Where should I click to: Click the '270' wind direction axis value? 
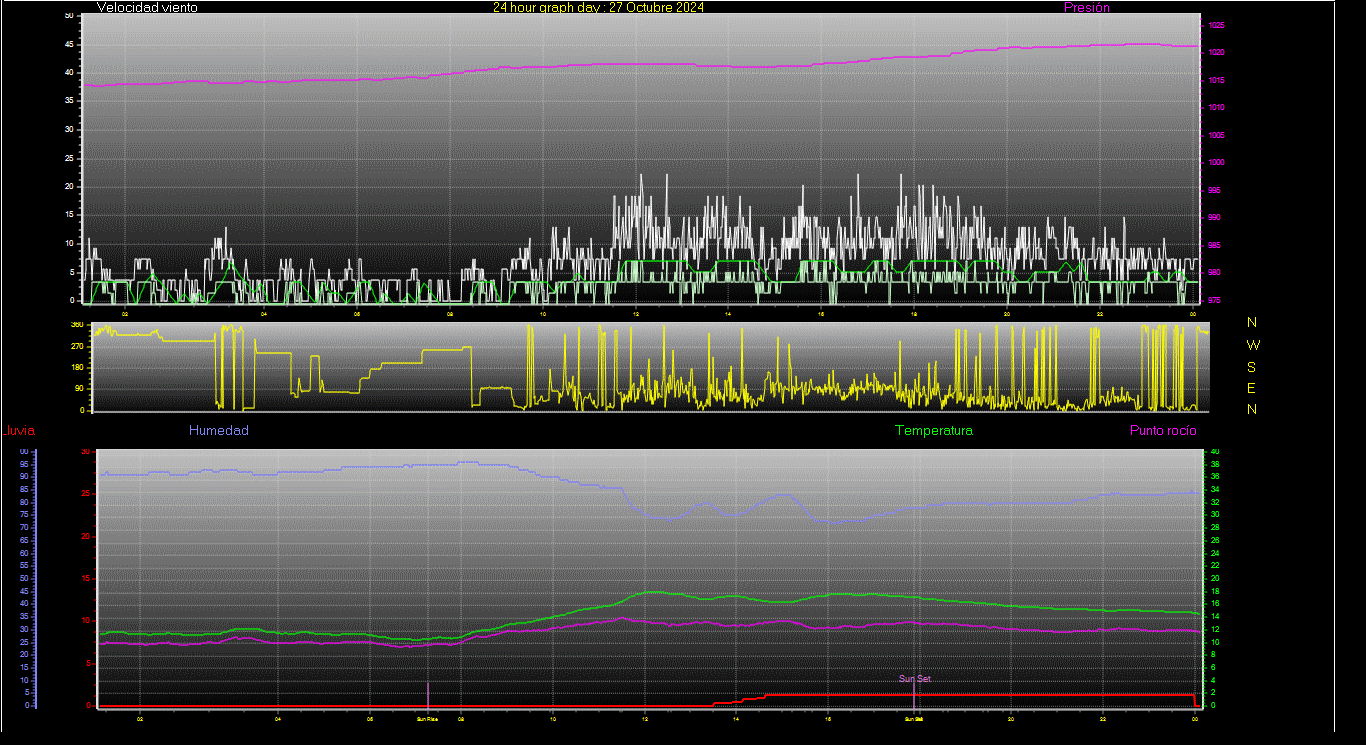77,346
